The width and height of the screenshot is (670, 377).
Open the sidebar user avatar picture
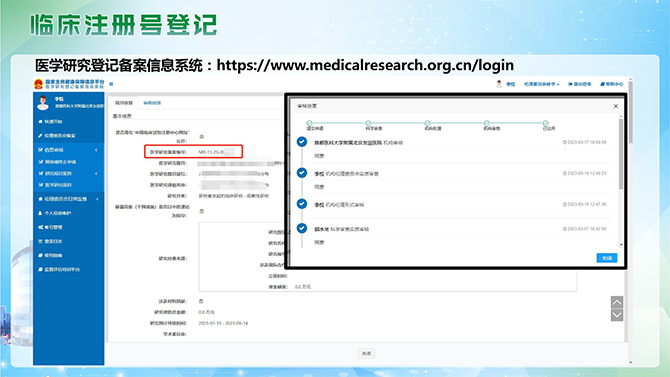click(x=43, y=103)
